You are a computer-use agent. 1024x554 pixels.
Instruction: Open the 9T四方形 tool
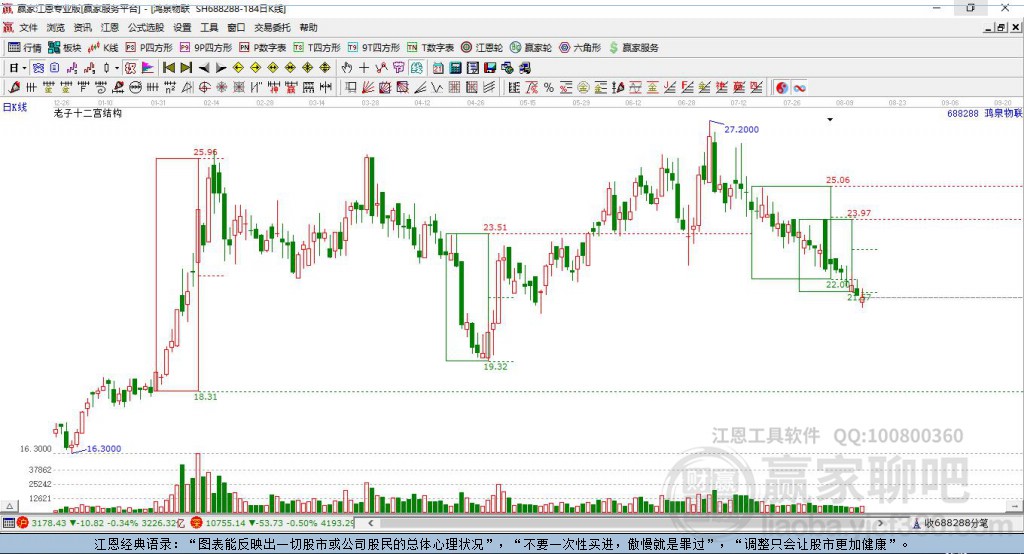373,48
